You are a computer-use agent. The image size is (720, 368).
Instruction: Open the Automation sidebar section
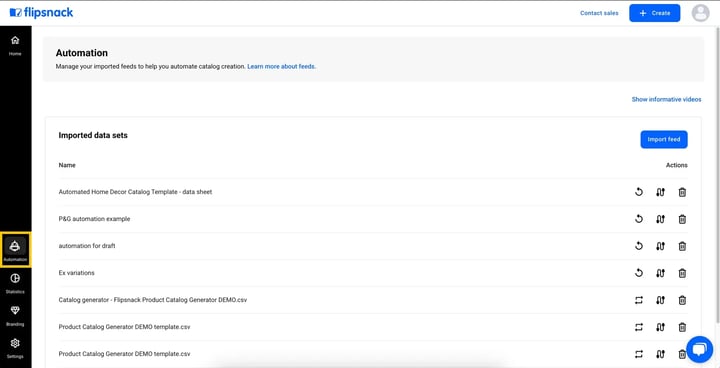[15, 250]
